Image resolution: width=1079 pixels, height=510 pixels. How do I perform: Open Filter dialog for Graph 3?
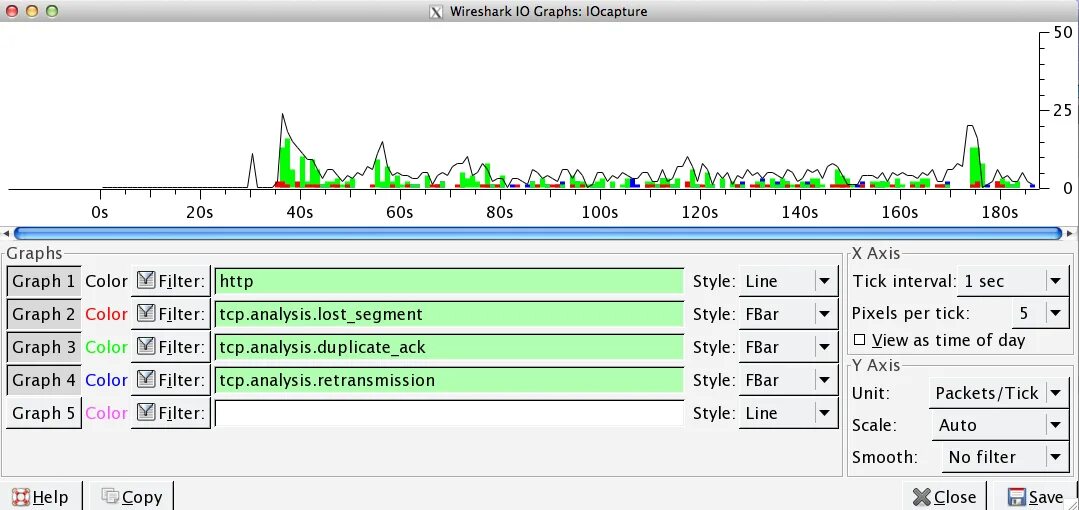(171, 348)
